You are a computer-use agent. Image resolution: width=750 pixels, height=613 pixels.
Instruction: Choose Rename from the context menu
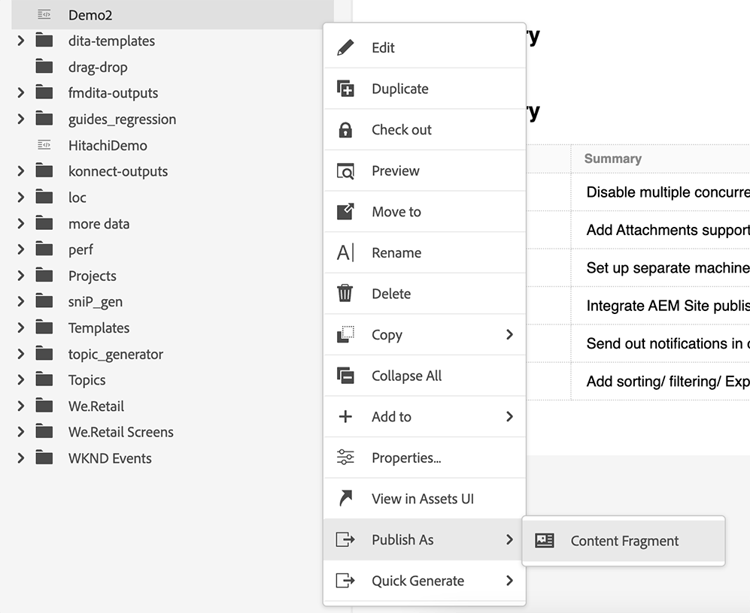396,253
